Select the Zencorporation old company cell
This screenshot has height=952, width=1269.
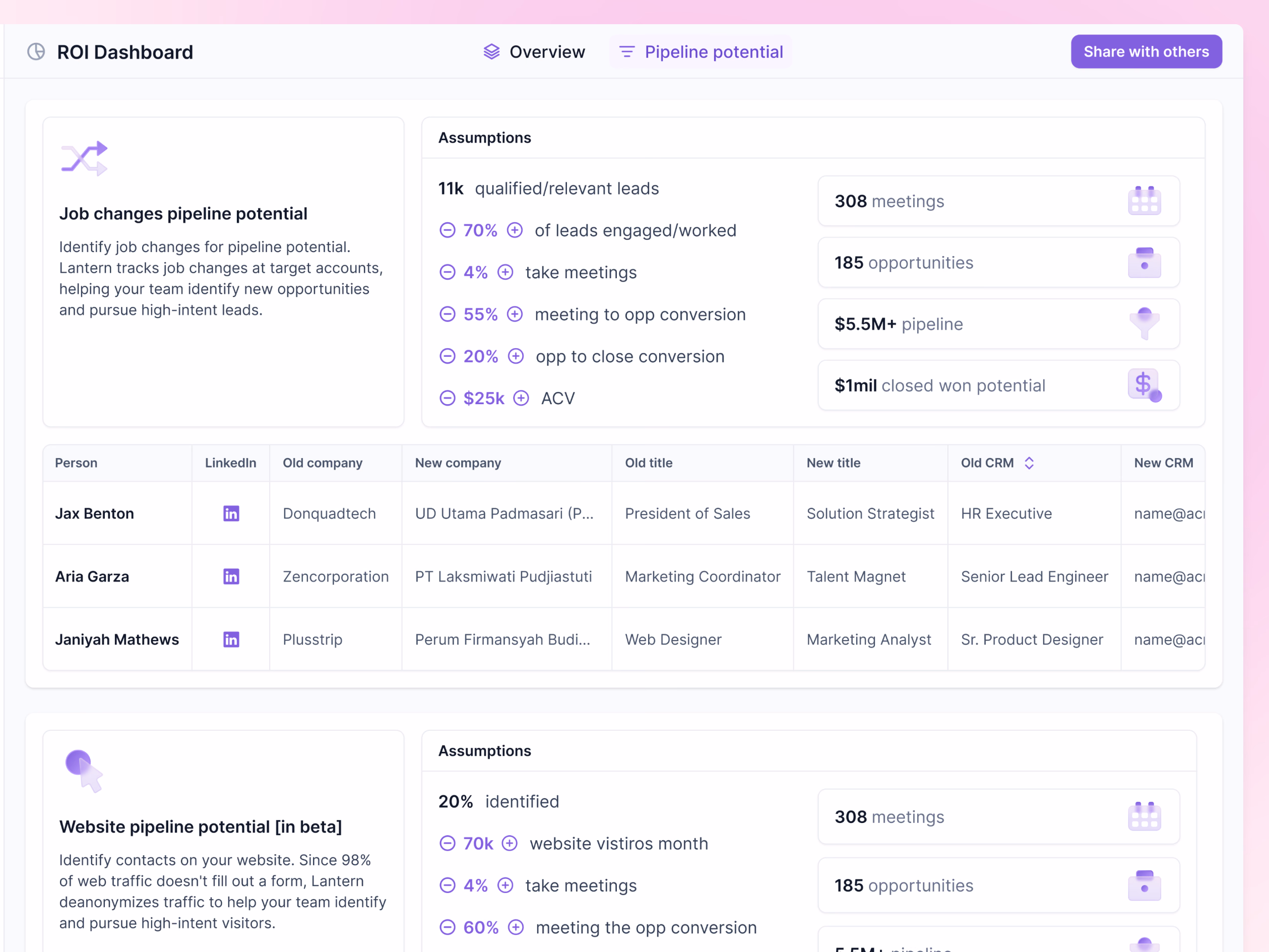[x=336, y=577]
